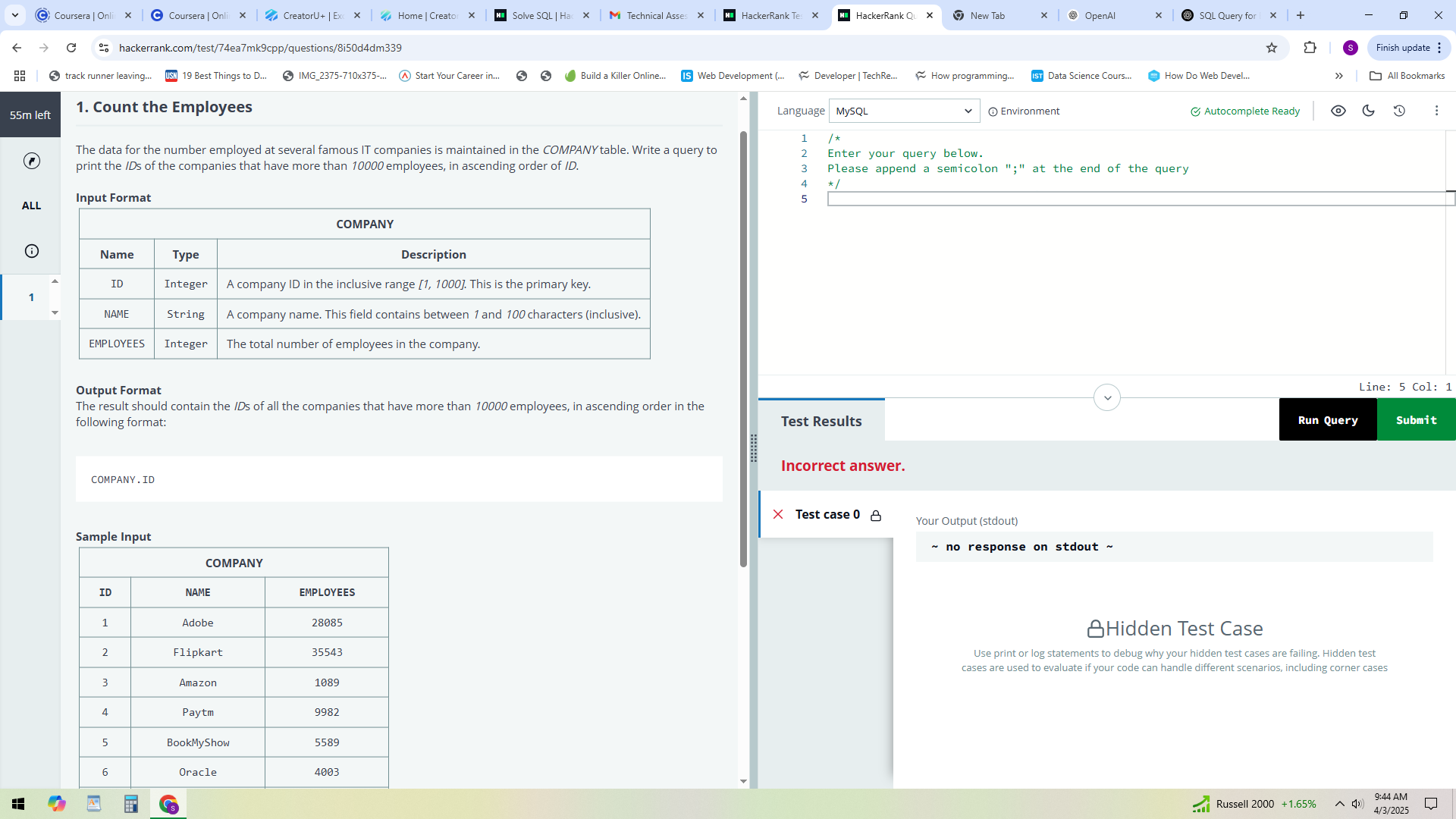Expand the hidden bookmarks overflow chevron

pos(1339,75)
